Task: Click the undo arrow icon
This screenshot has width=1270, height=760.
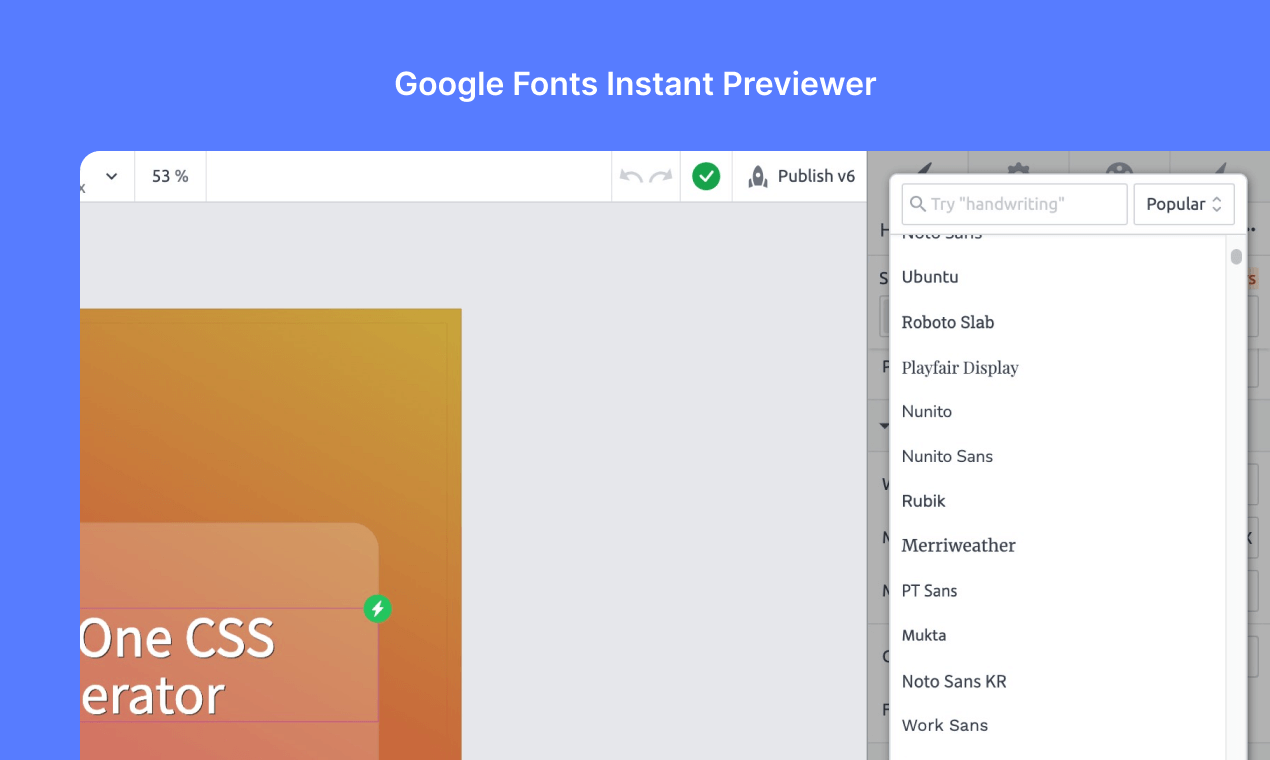Action: pos(631,177)
